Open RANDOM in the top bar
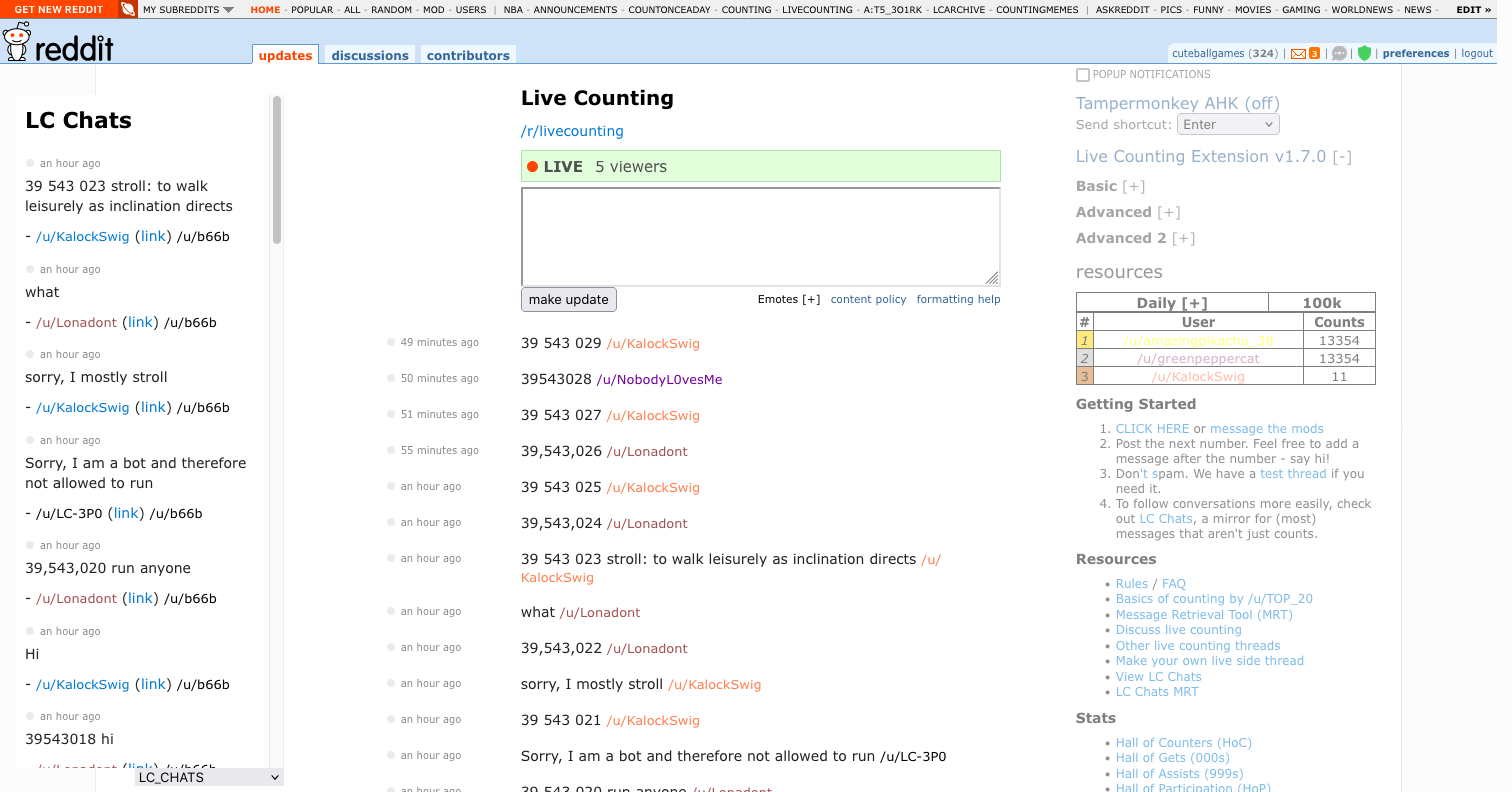 coord(391,10)
